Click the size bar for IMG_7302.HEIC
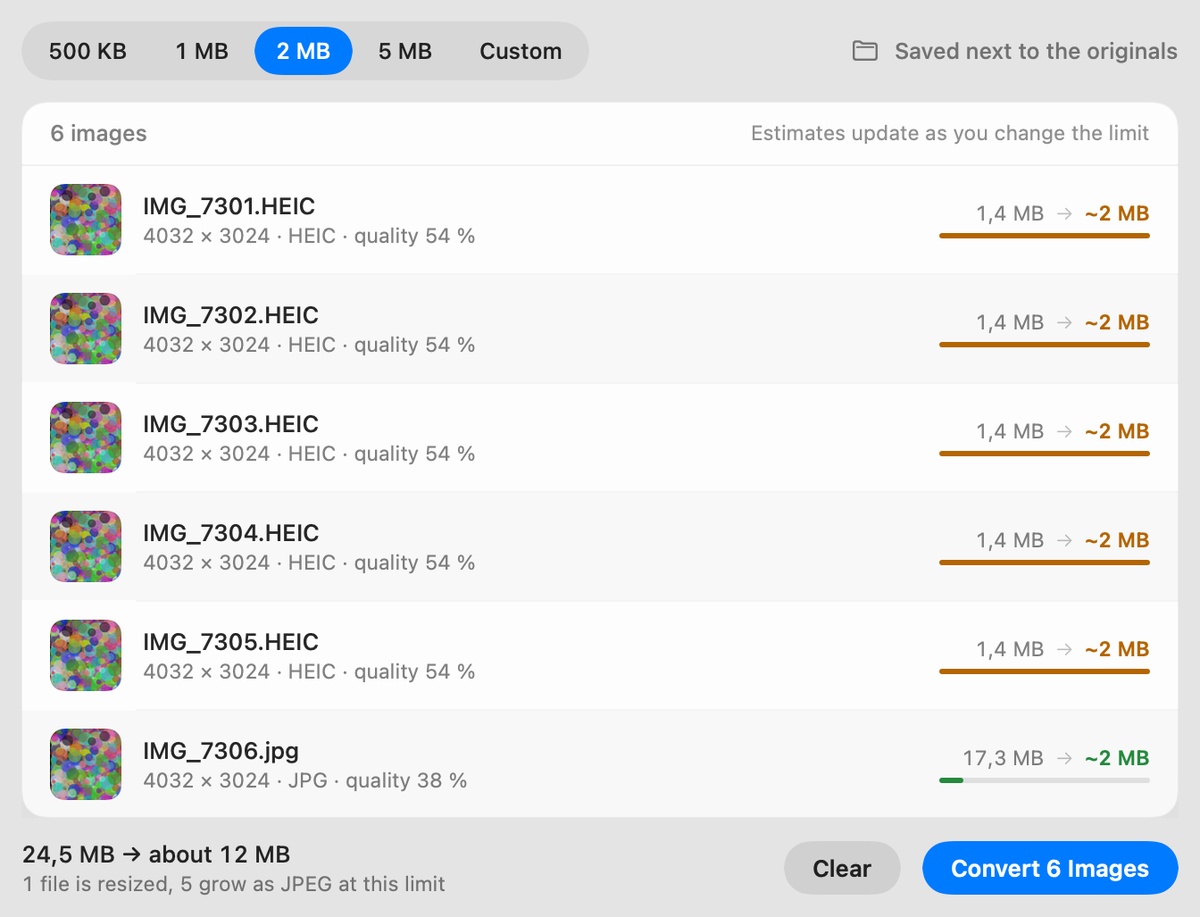 (1044, 345)
